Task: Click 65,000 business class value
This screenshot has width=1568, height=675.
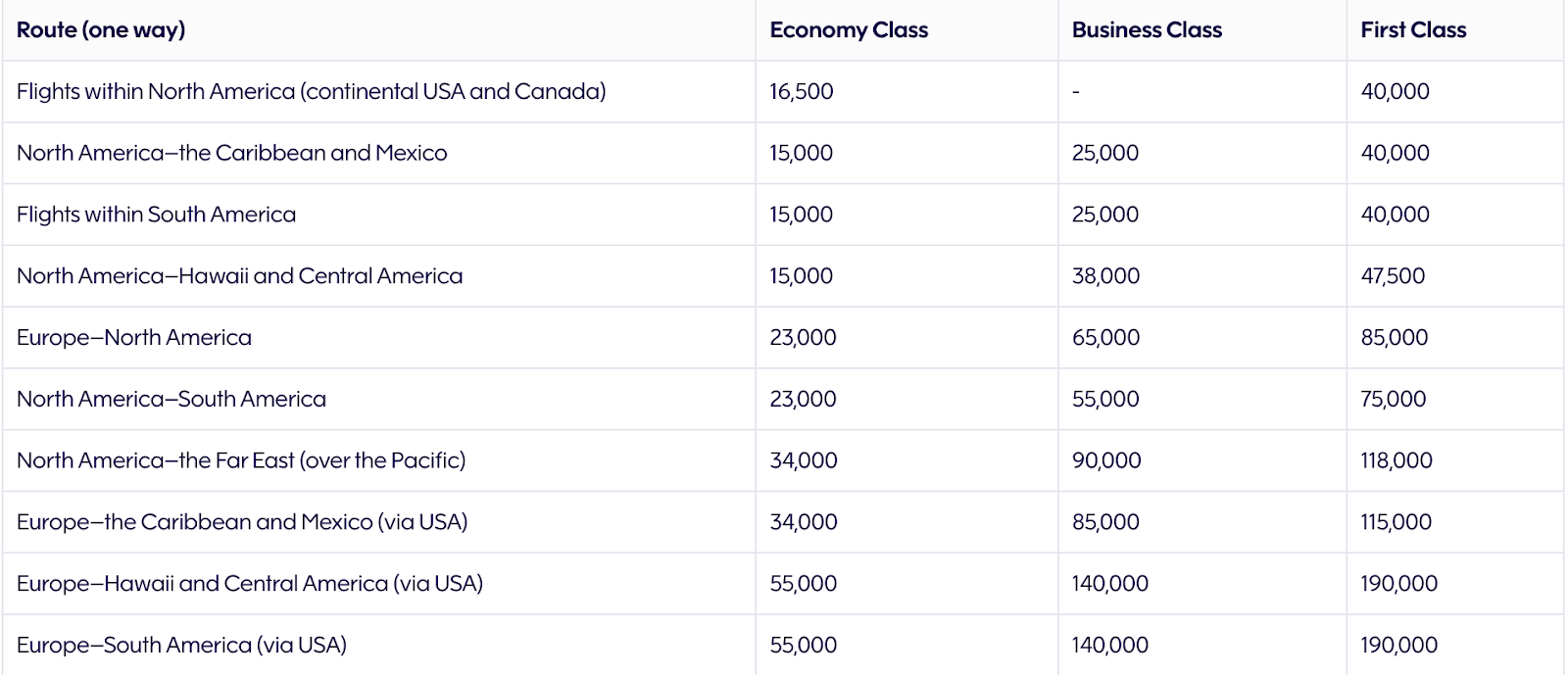Action: tap(1105, 338)
